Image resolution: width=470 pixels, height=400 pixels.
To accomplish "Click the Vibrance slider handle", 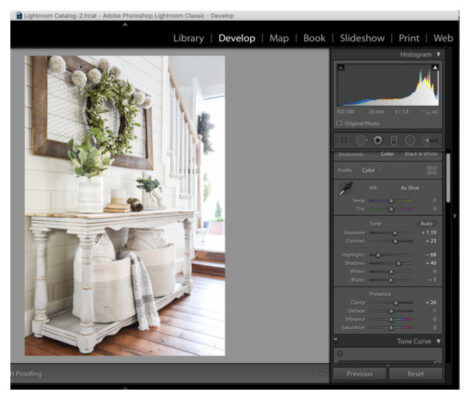I will pyautogui.click(x=391, y=319).
